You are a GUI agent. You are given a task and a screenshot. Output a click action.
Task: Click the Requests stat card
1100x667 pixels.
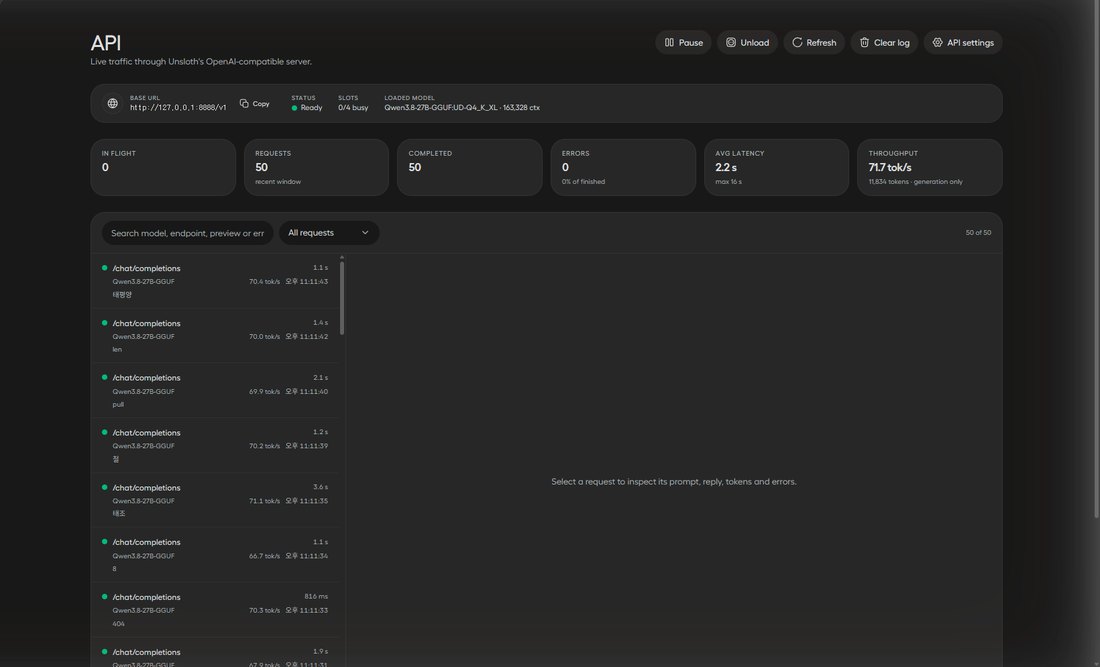click(316, 167)
